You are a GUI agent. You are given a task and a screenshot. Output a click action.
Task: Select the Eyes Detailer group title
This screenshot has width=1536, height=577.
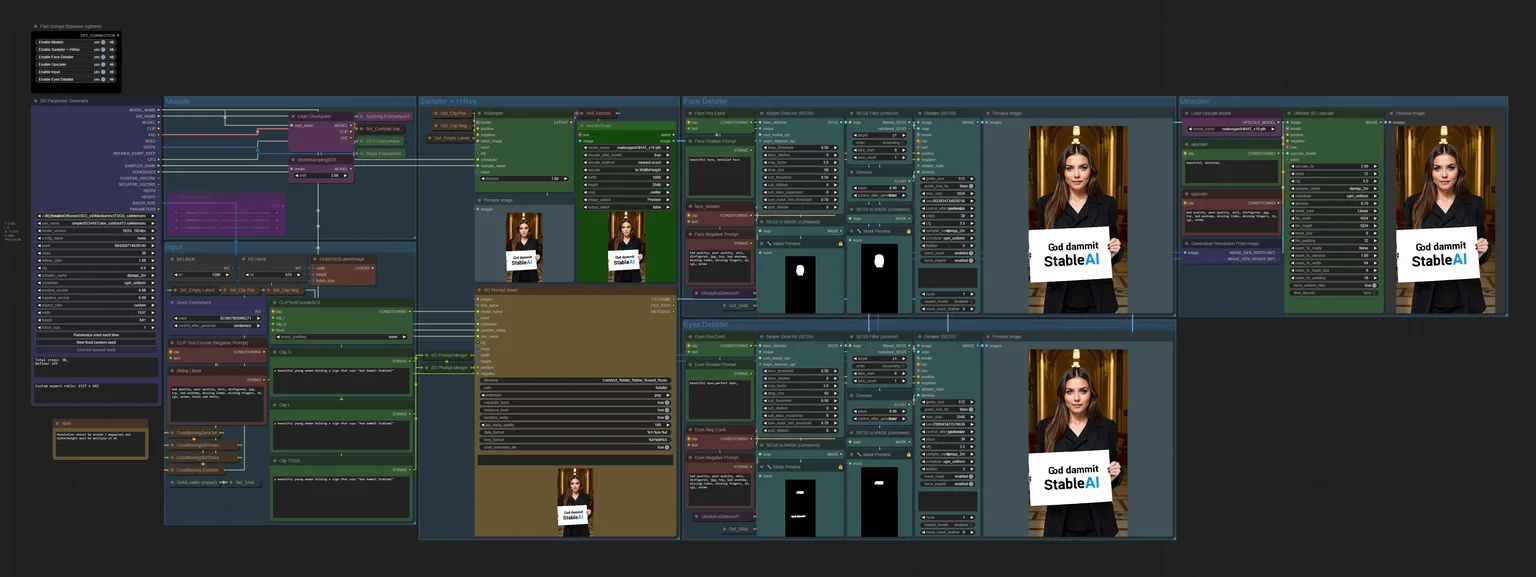(x=706, y=325)
